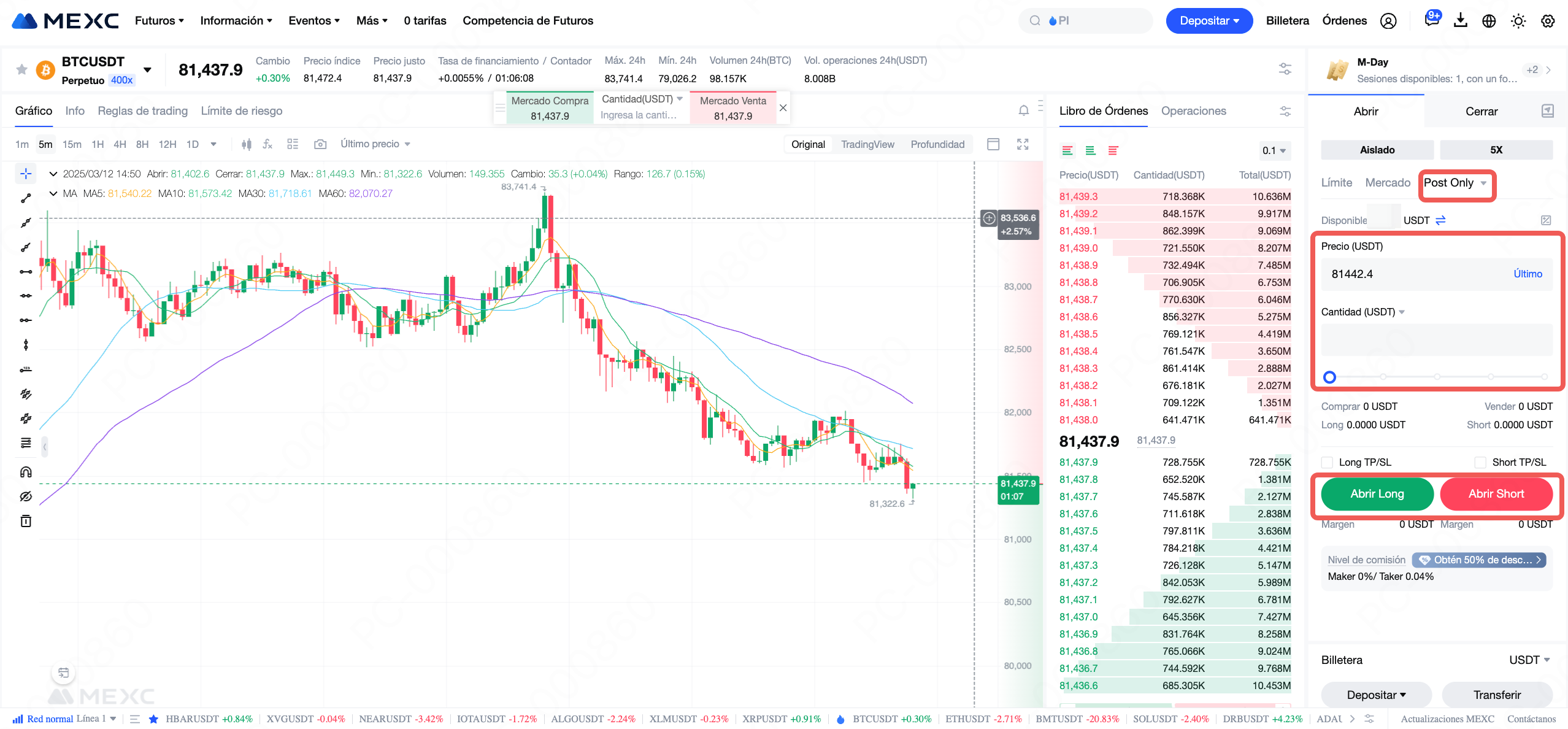
Task: Open the BTCUSDT pair selector arrow
Action: coord(147,69)
